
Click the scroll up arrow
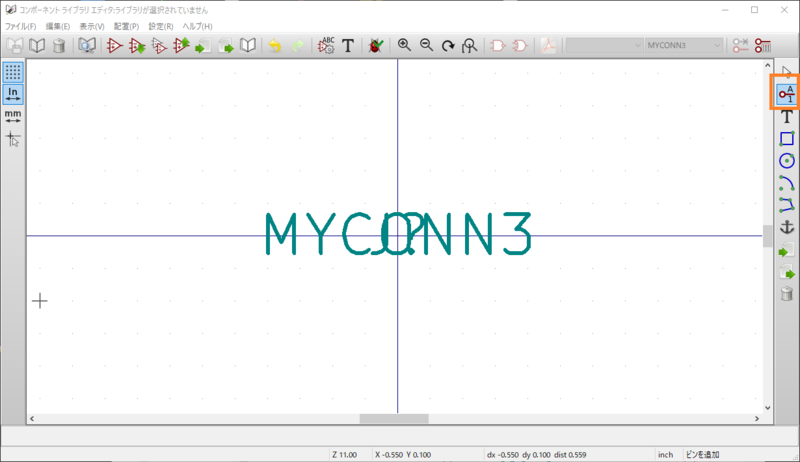tap(767, 65)
